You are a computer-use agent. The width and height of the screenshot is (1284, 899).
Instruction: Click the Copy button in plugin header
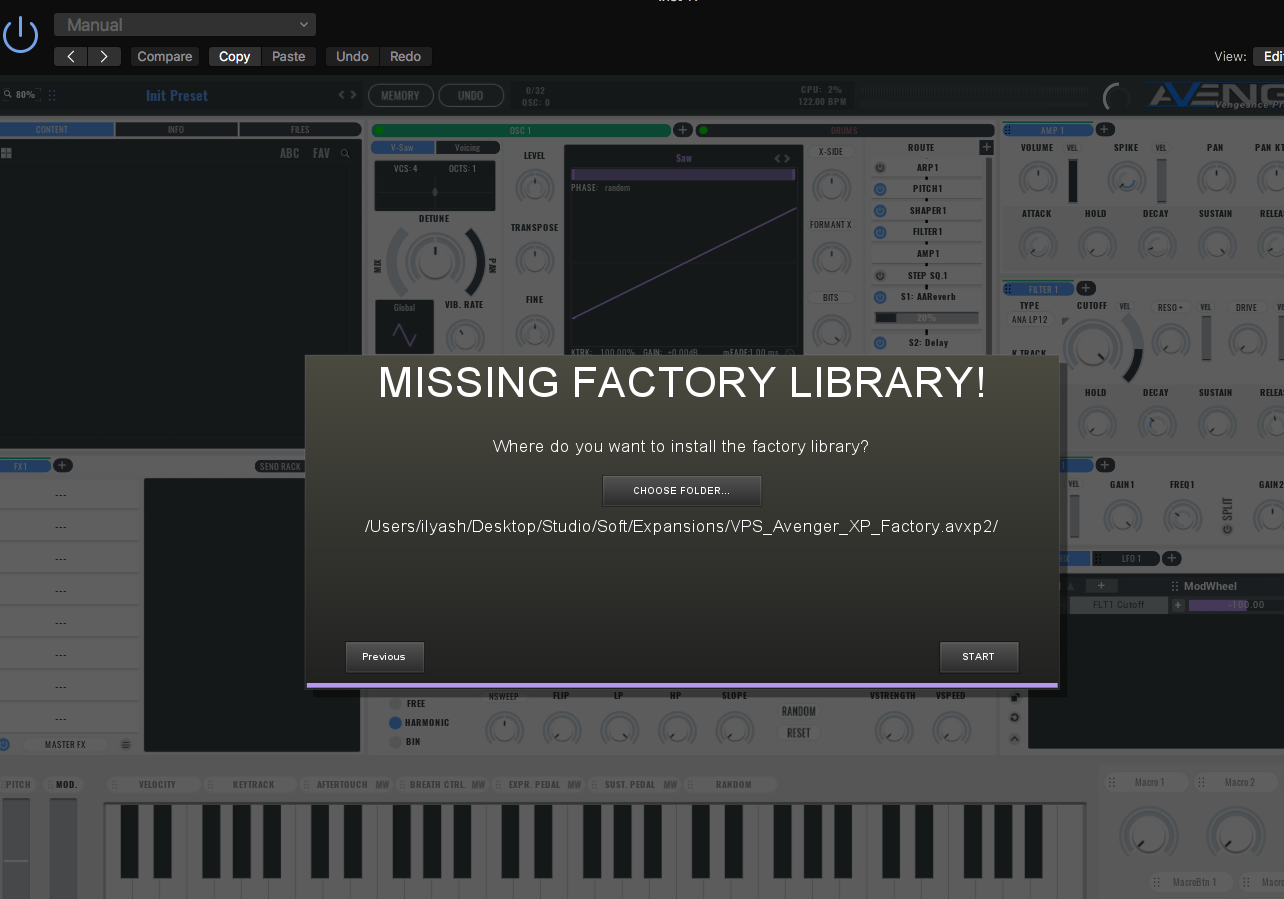tap(235, 56)
